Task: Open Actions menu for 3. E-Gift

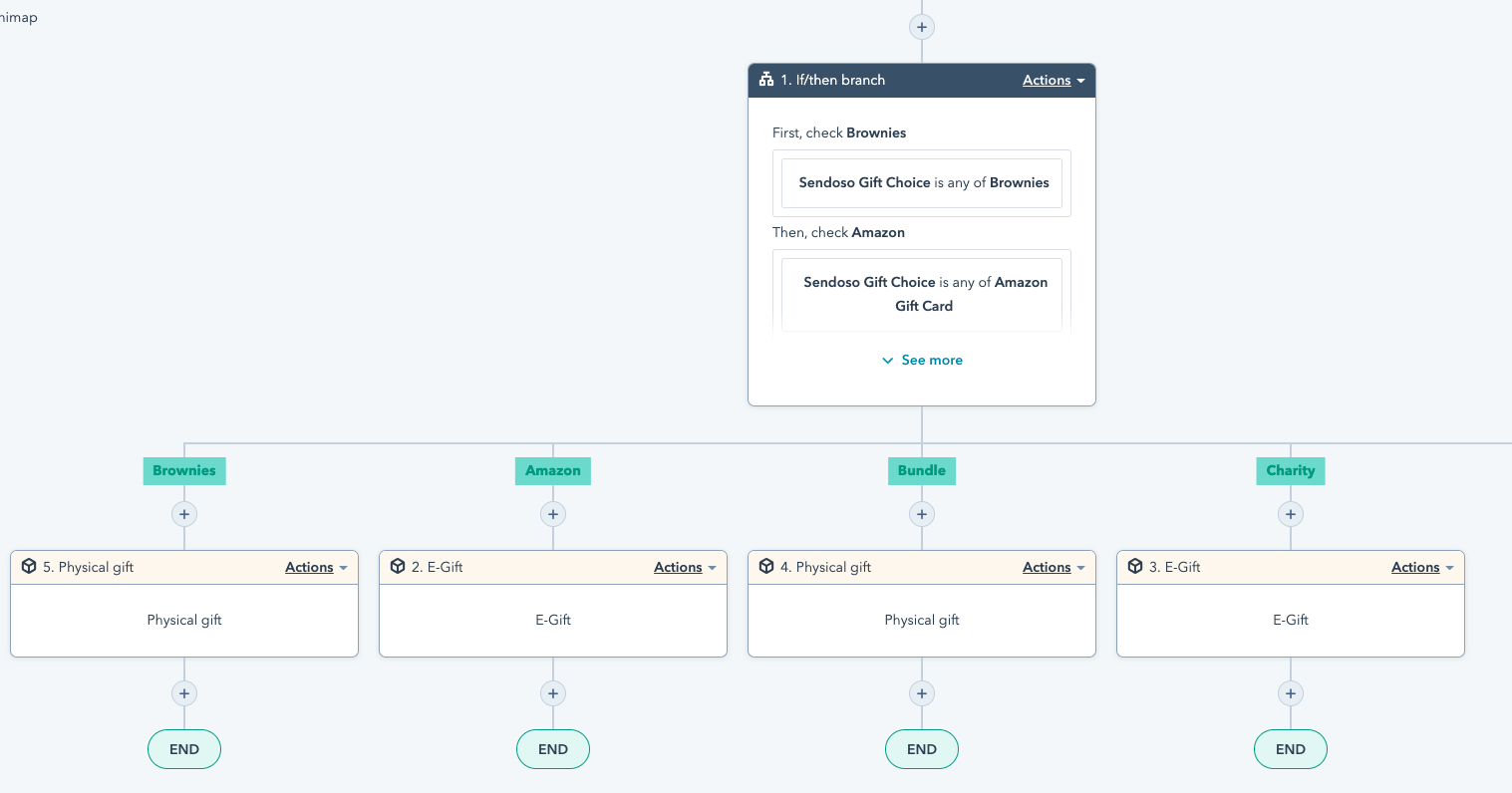Action: [x=1422, y=568]
